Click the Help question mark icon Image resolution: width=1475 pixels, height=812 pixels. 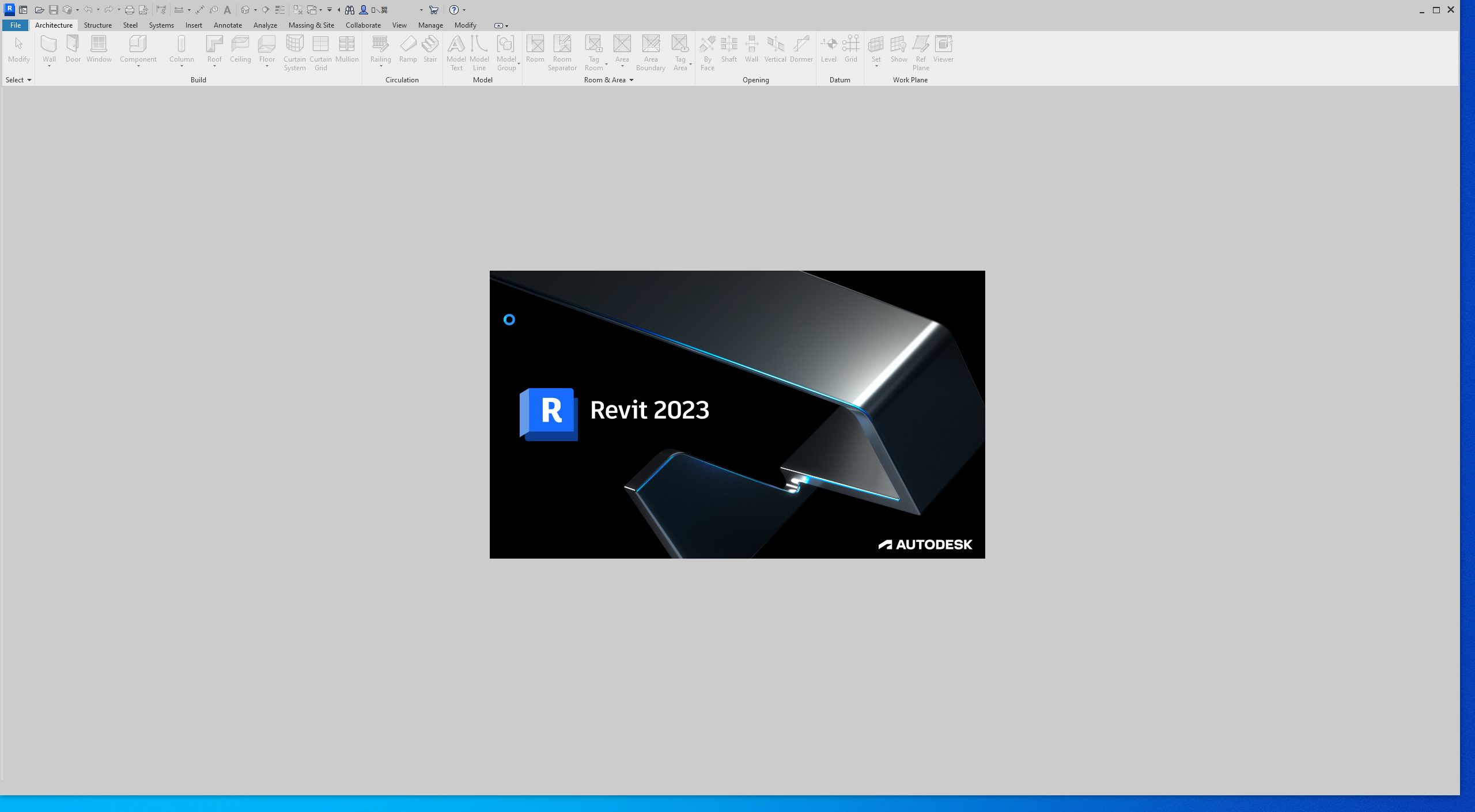(454, 10)
